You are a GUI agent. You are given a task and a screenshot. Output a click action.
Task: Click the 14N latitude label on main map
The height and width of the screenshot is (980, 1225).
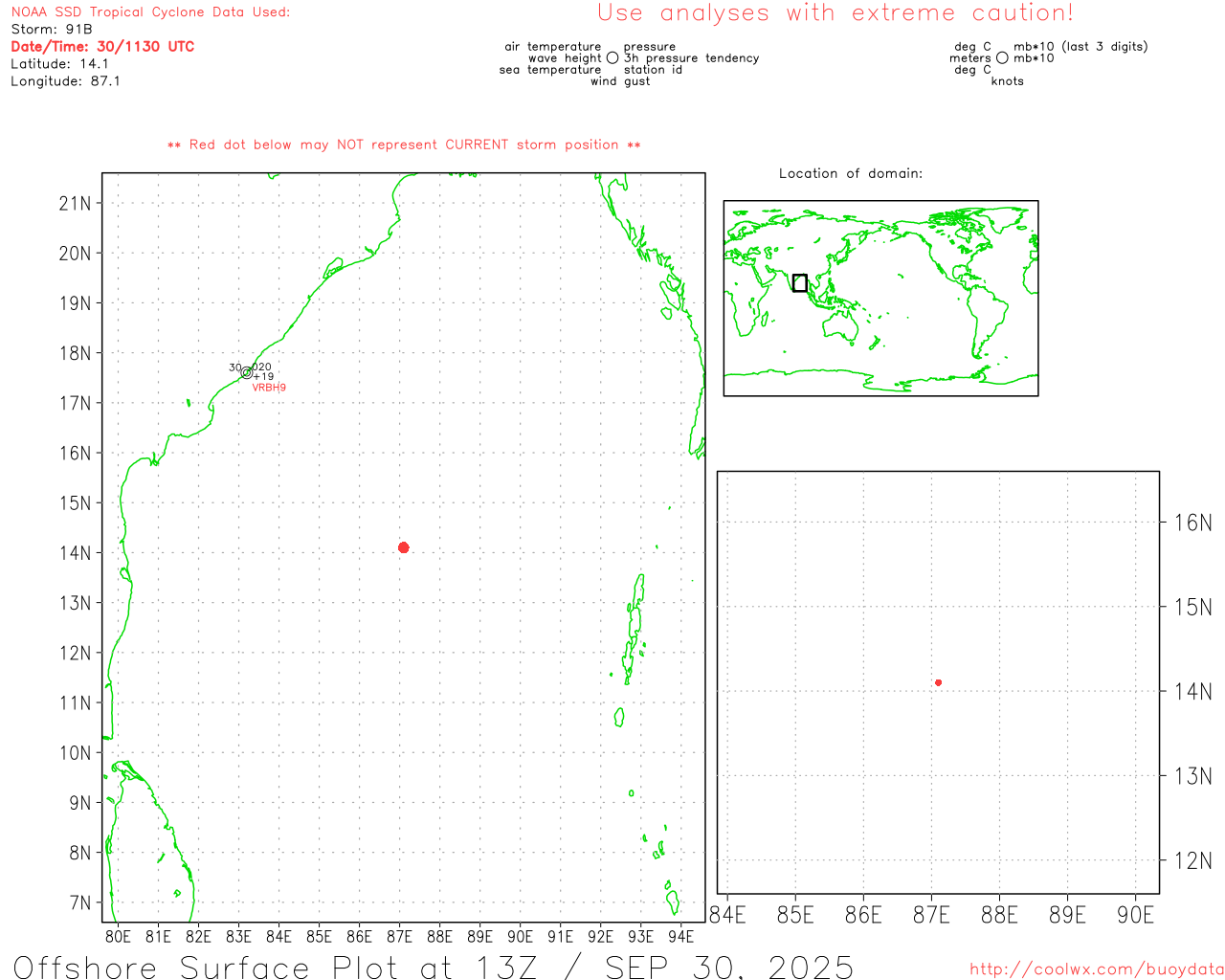pos(75,553)
